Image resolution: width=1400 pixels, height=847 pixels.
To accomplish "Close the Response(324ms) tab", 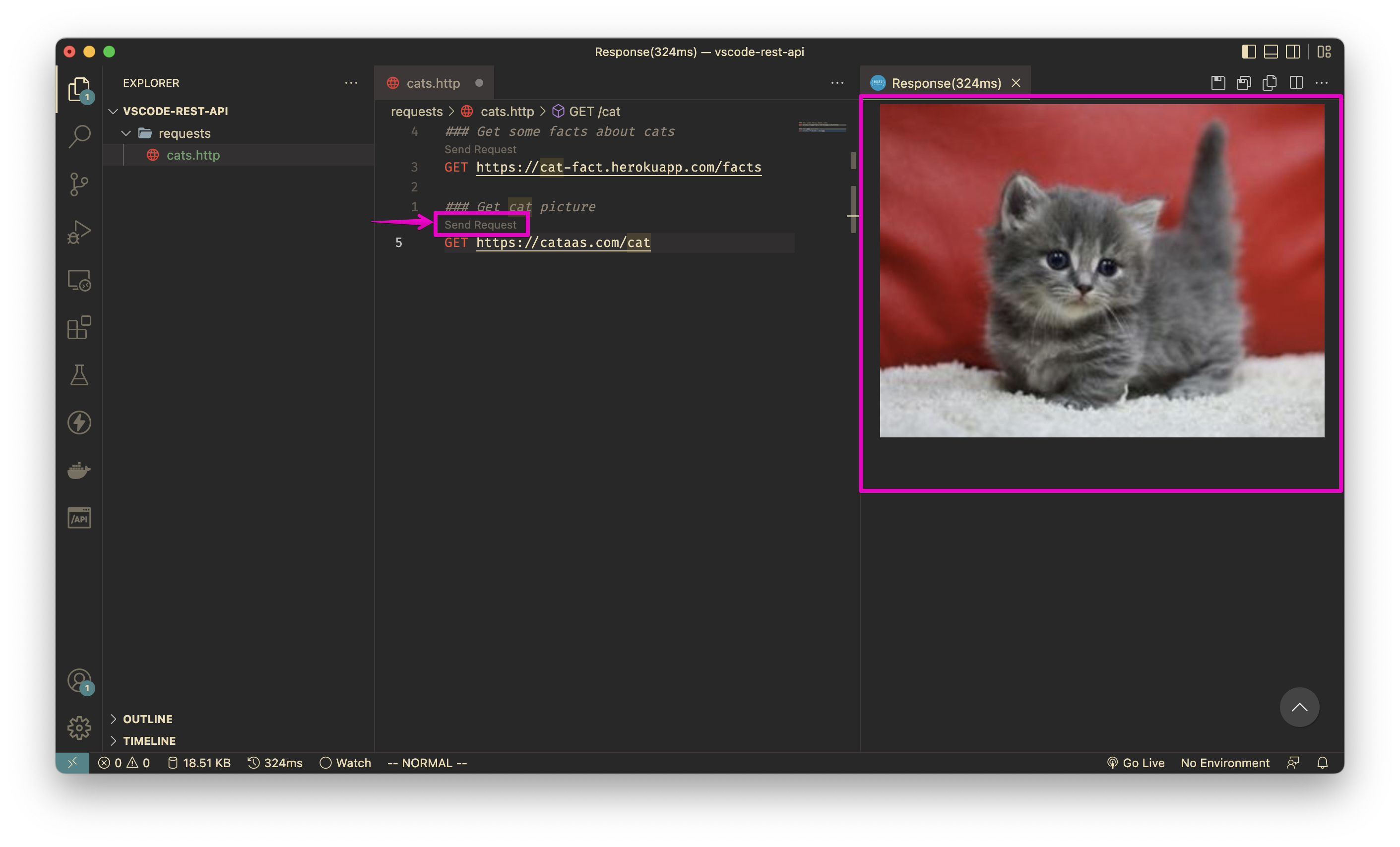I will (1016, 83).
